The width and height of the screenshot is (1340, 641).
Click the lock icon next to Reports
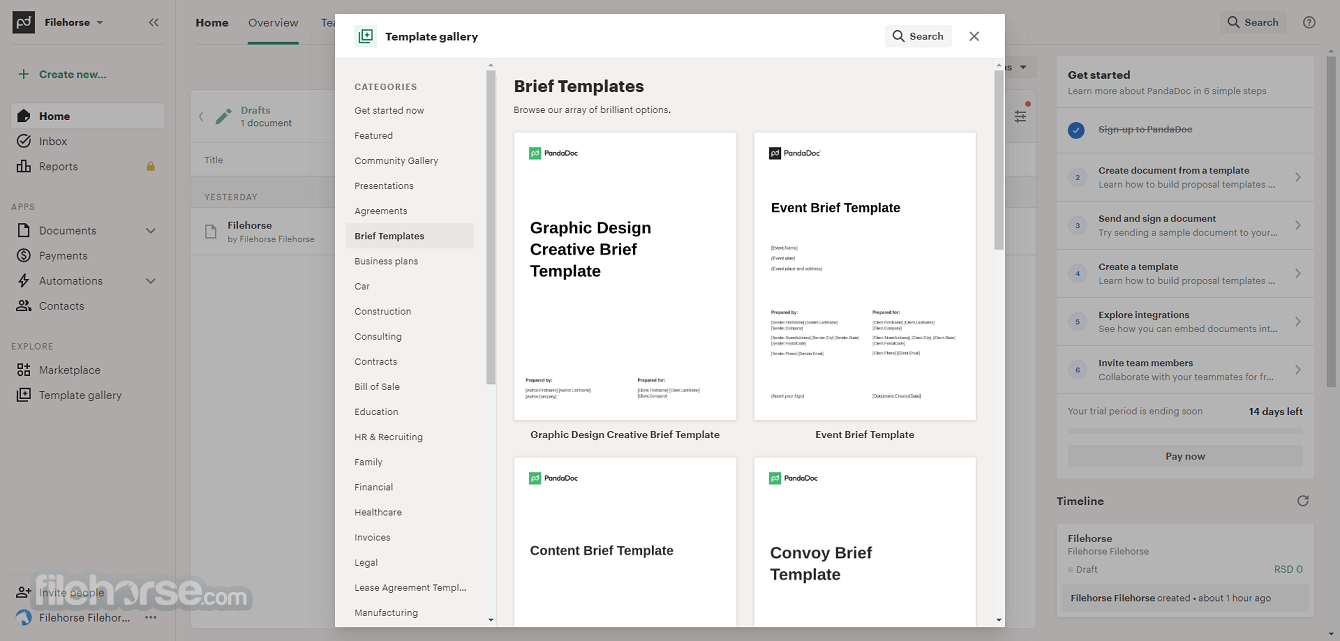(151, 166)
